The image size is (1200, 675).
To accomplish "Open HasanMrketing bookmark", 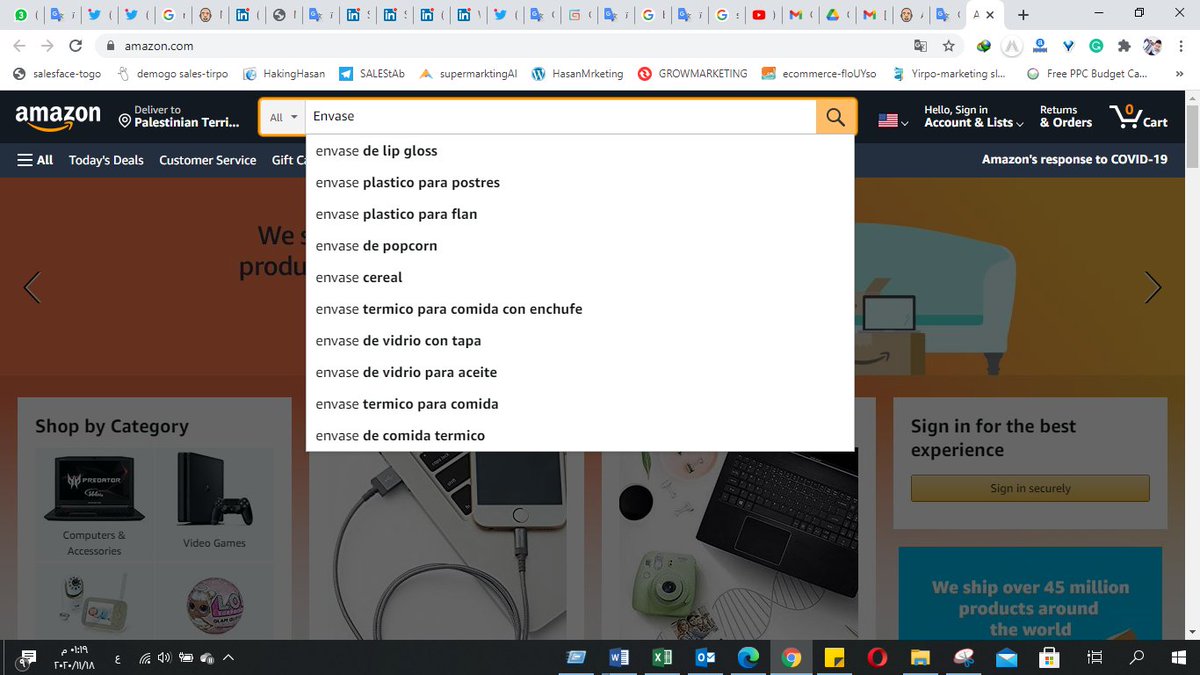I will click(x=578, y=74).
